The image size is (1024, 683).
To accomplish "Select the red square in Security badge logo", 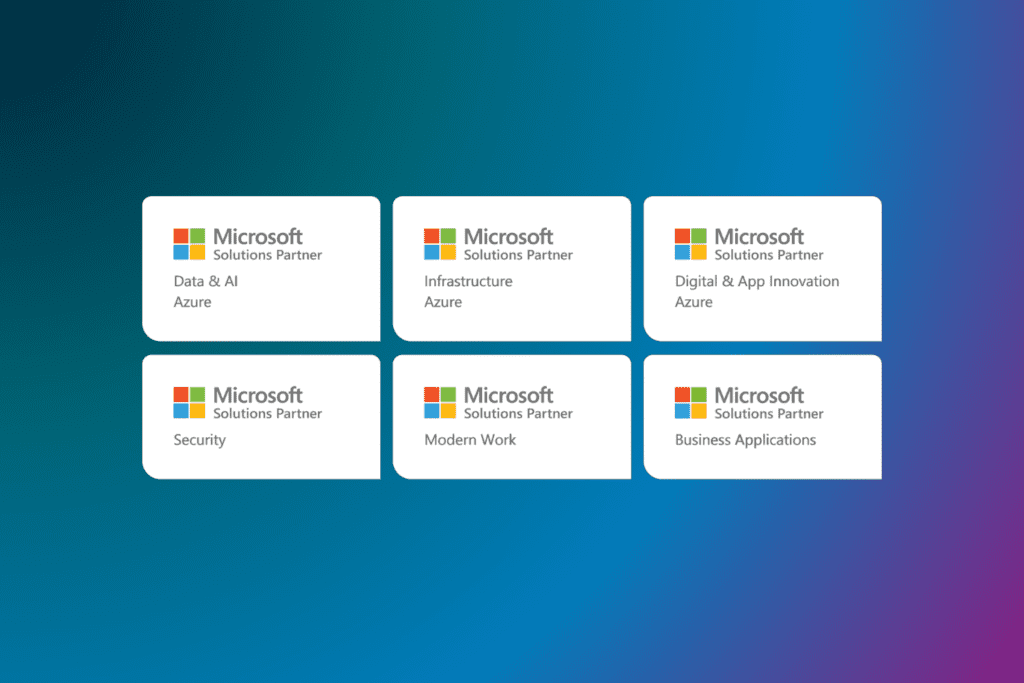I will (181, 395).
